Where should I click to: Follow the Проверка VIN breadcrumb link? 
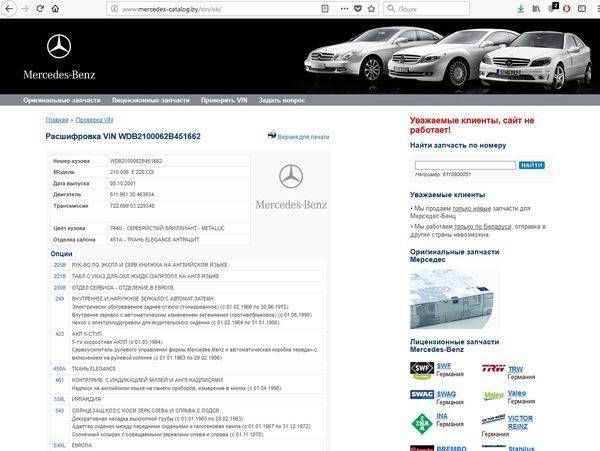click(x=94, y=120)
